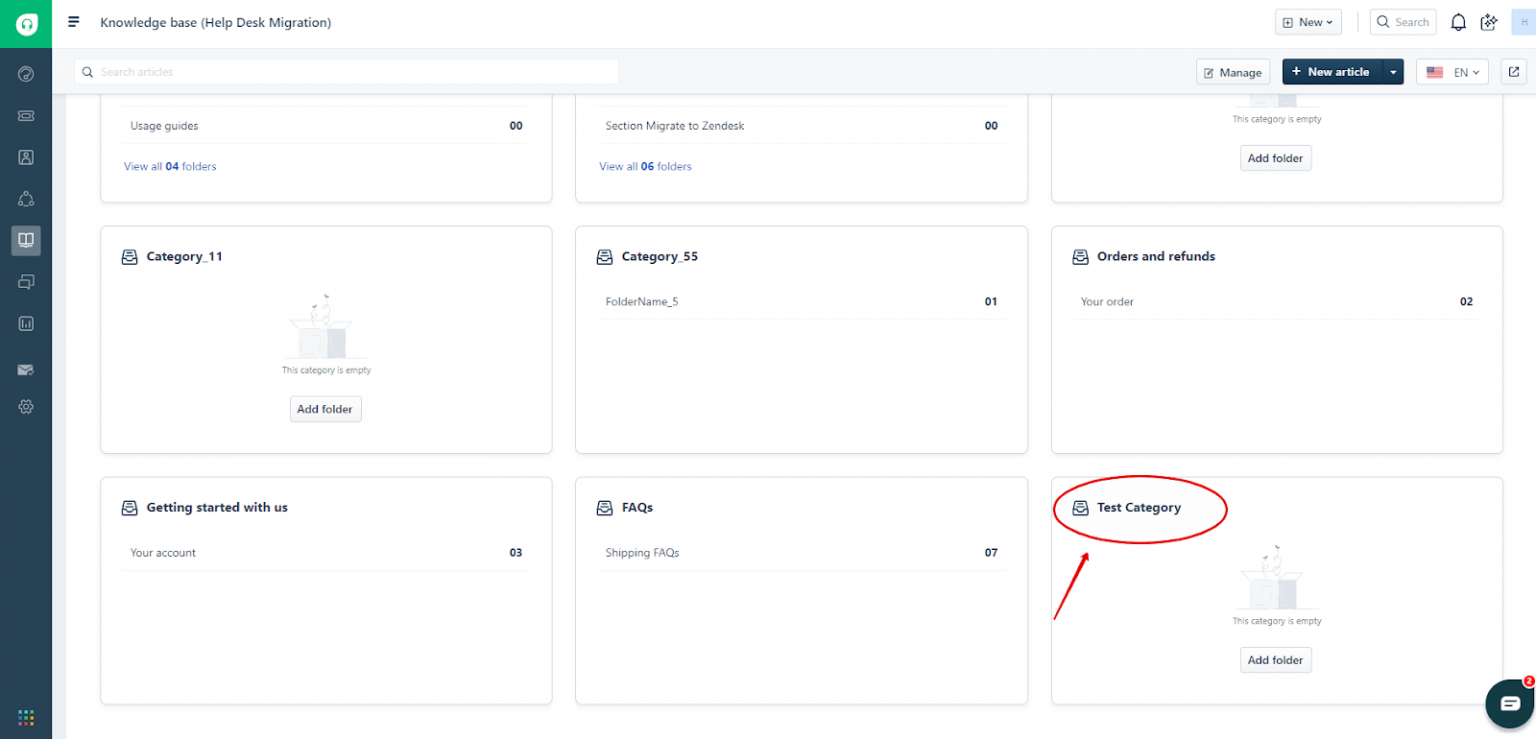1536x739 pixels.
Task: Add a folder to Test Category
Action: click(1275, 659)
